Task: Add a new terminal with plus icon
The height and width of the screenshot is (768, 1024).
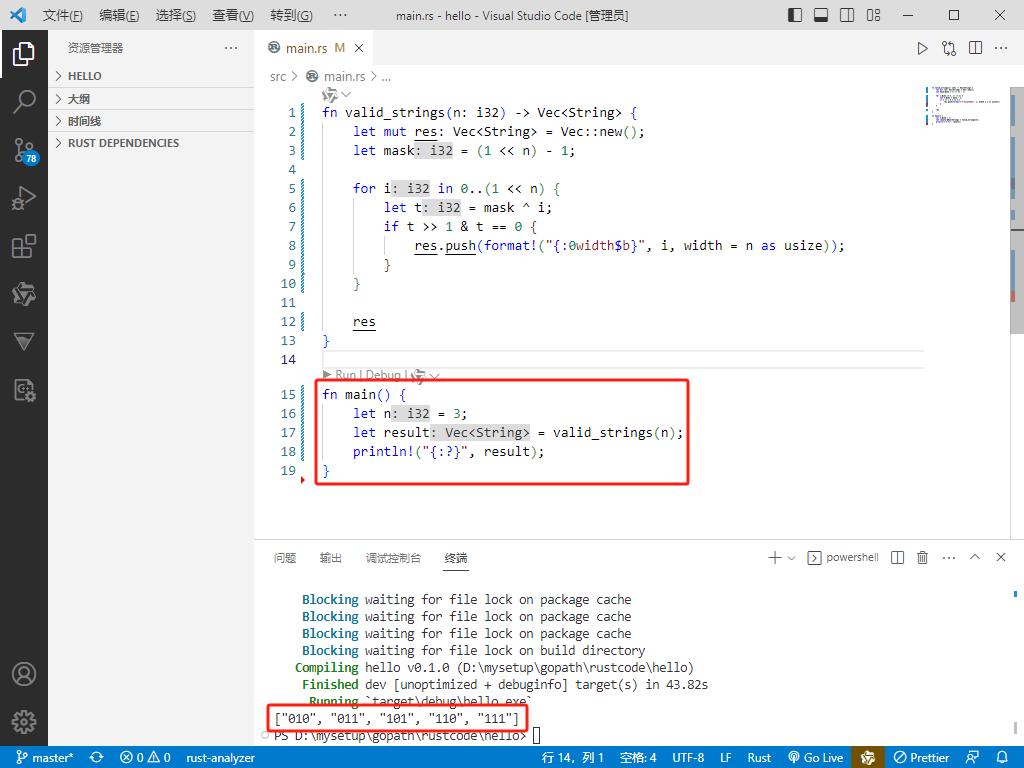Action: (x=775, y=558)
